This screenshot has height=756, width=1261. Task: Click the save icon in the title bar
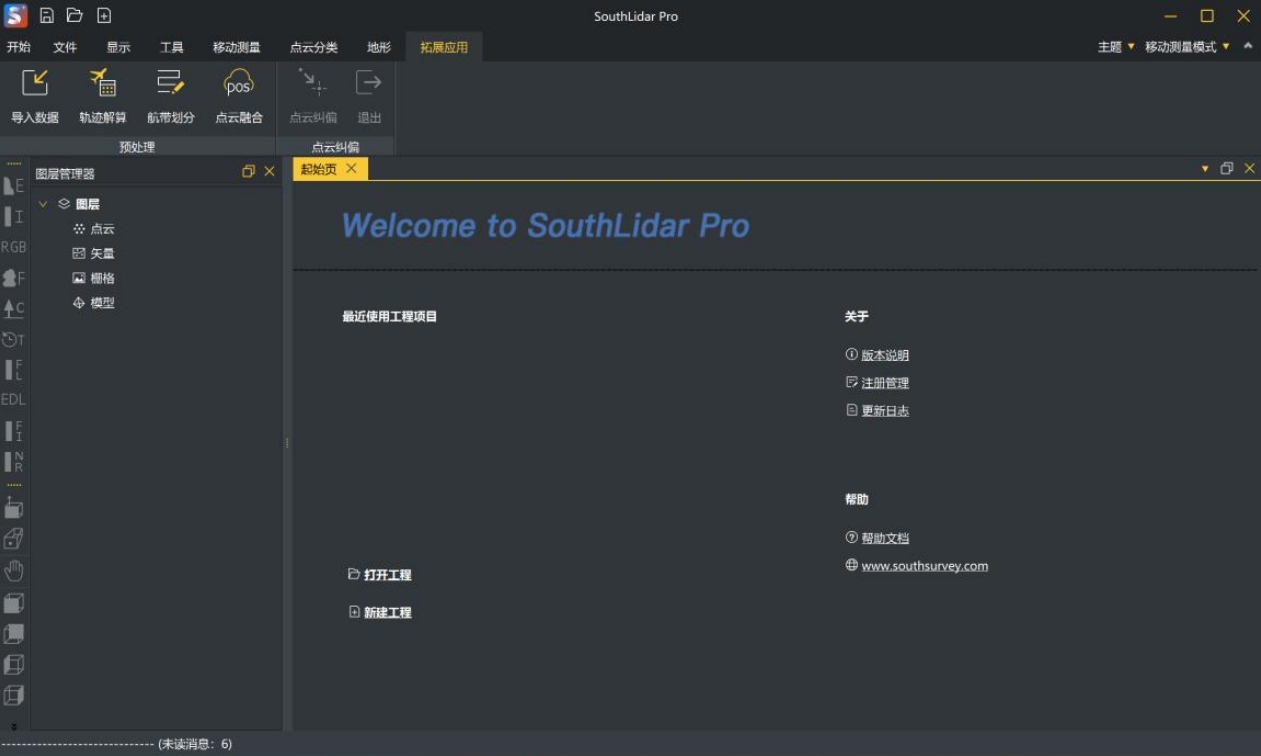tap(46, 15)
